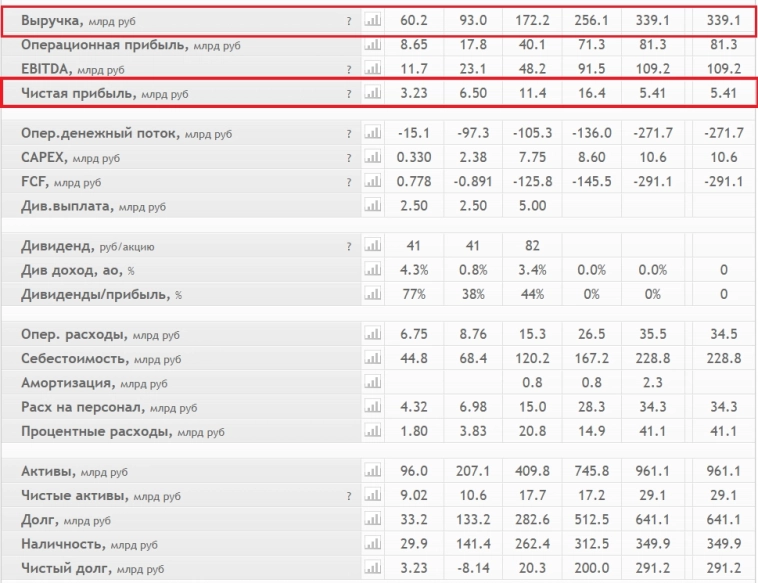
Task: Select cost of sales value 167.2
Action: tap(591, 358)
